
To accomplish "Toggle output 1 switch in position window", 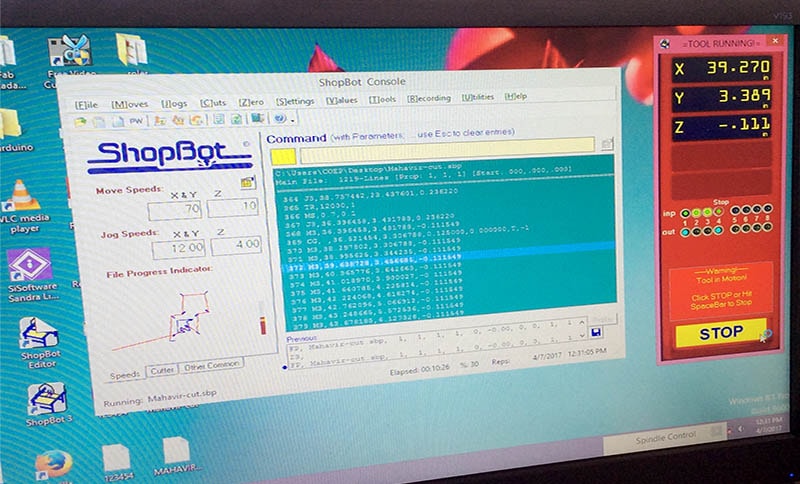I will [x=686, y=232].
